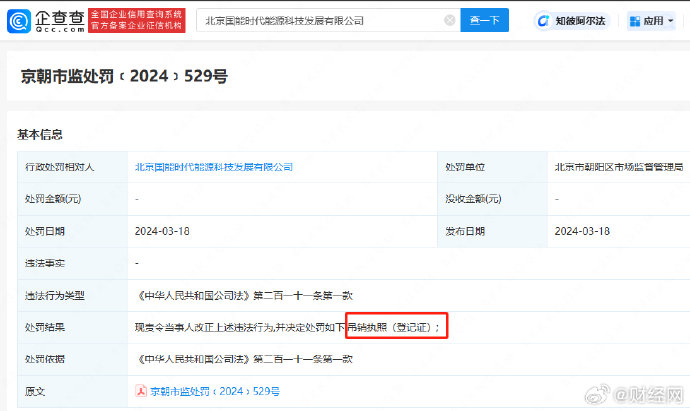Open 知彼阿尔法 assistant
This screenshot has height=411, width=690.
(572, 21)
